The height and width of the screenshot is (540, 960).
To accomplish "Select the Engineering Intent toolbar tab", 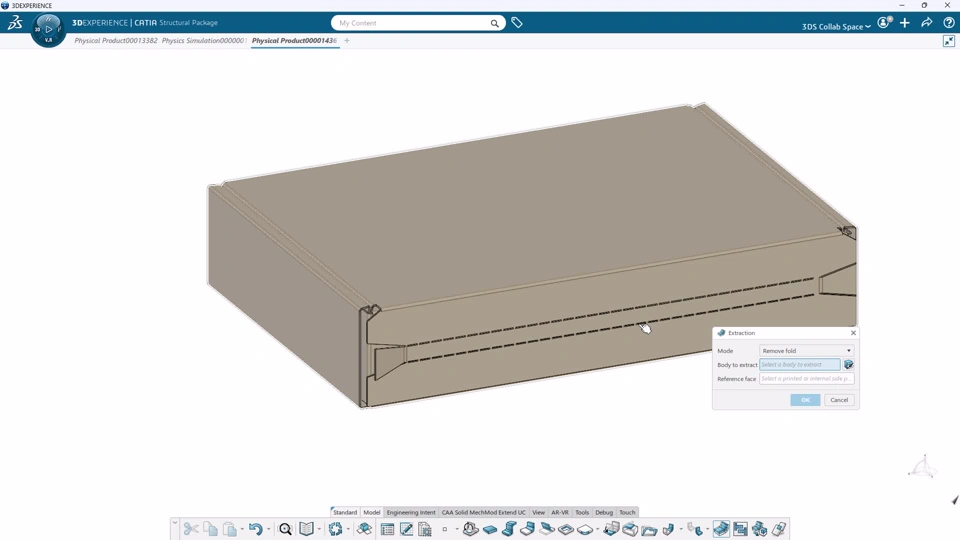I will tap(411, 512).
